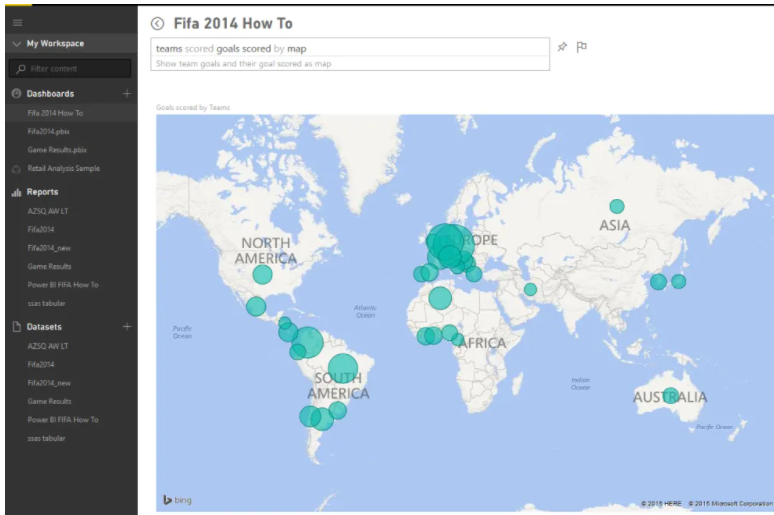Click the Datasets section header
The image size is (774, 515).
tap(44, 327)
